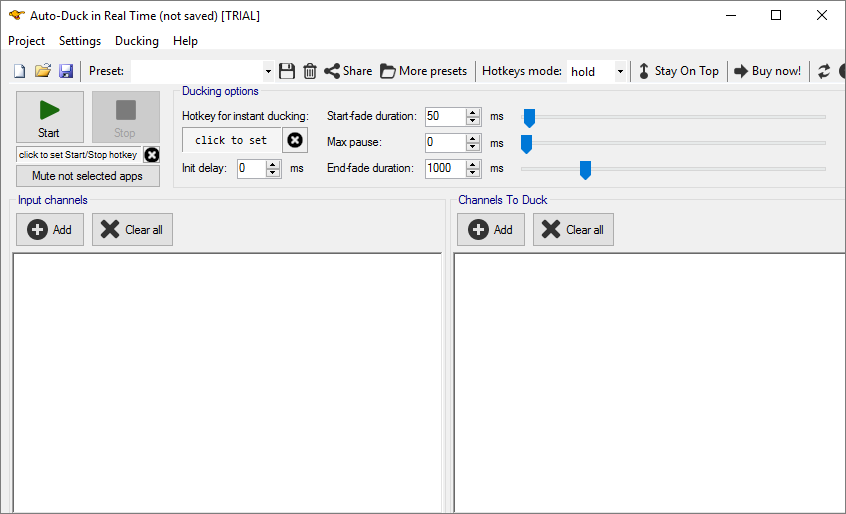The height and width of the screenshot is (514, 846).
Task: Decrease Init delay with the down arrow
Action: point(273,173)
